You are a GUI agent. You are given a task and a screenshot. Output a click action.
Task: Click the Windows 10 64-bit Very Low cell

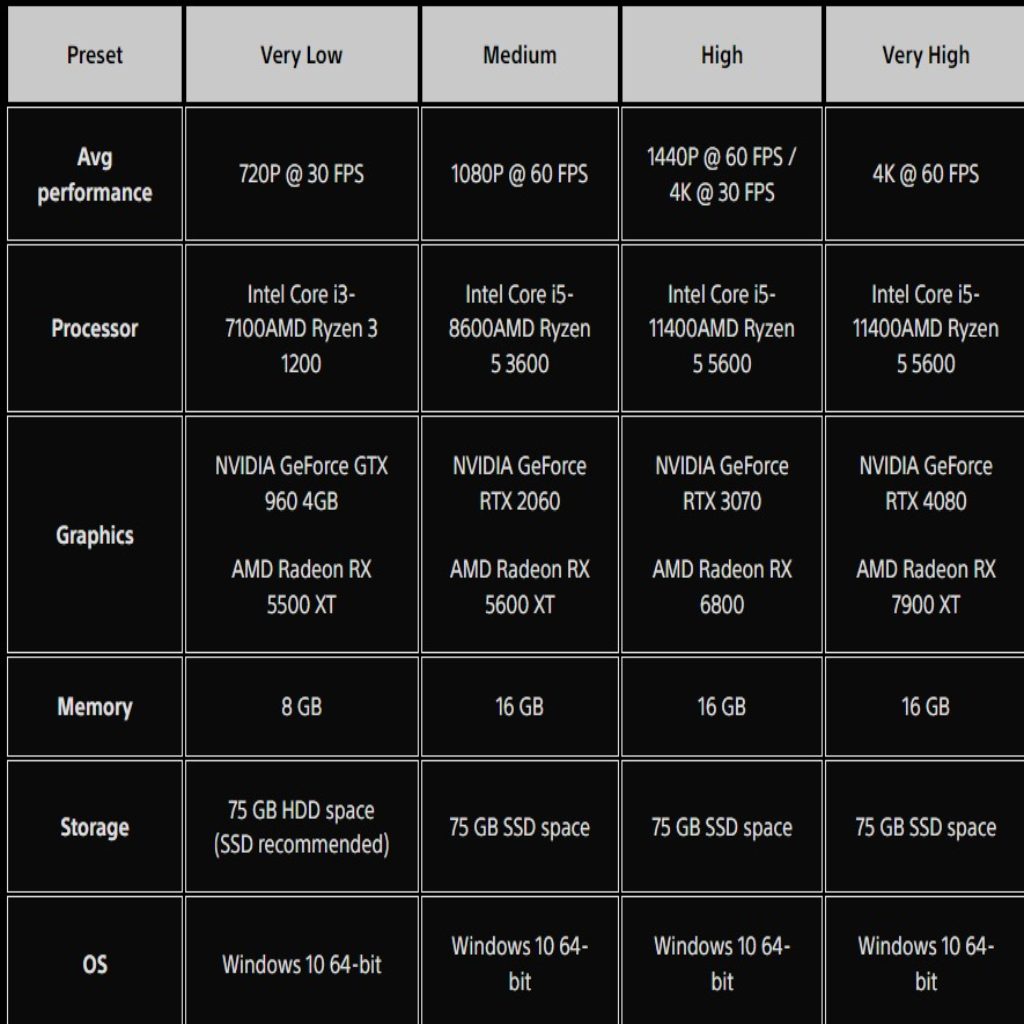pos(301,965)
